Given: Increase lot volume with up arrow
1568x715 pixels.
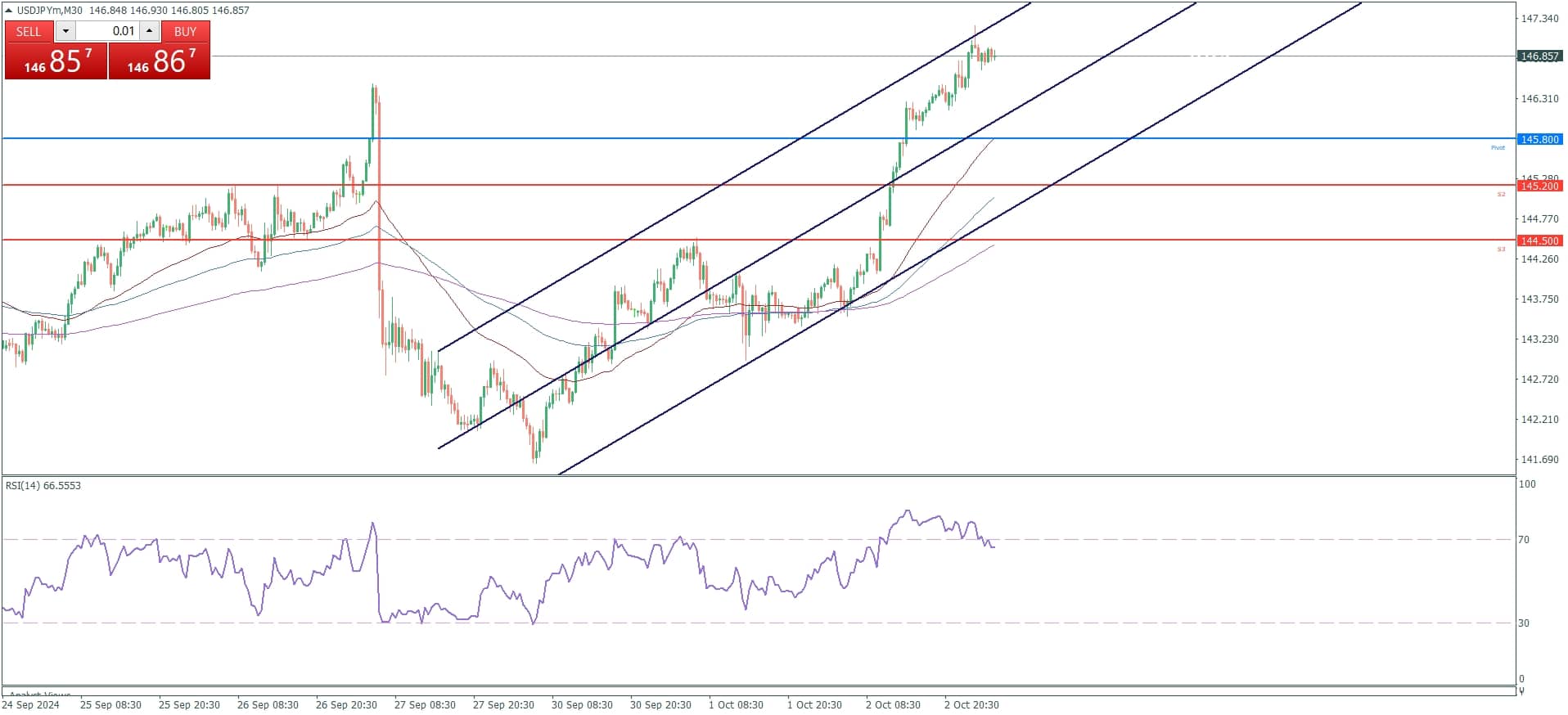Looking at the screenshot, I should point(149,31).
